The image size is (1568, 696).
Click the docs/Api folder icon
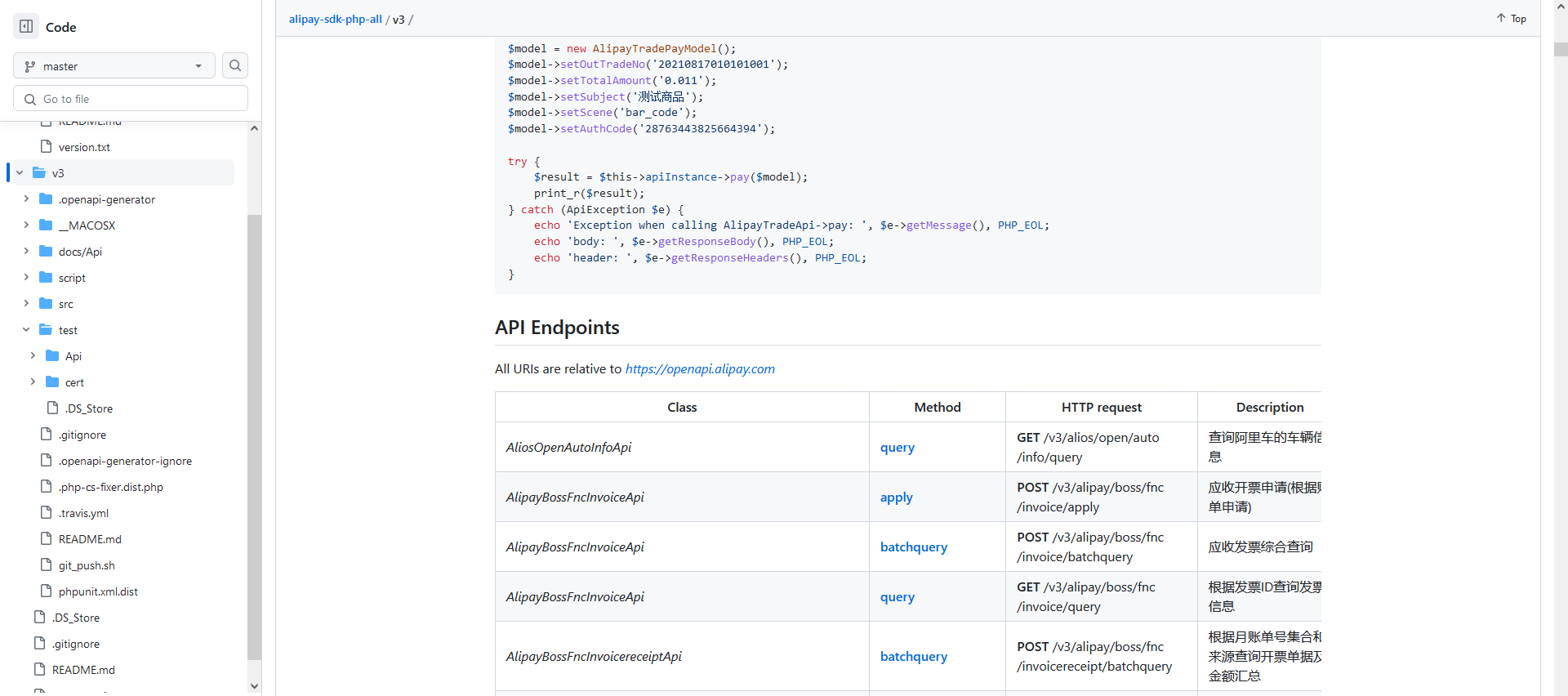(x=46, y=251)
